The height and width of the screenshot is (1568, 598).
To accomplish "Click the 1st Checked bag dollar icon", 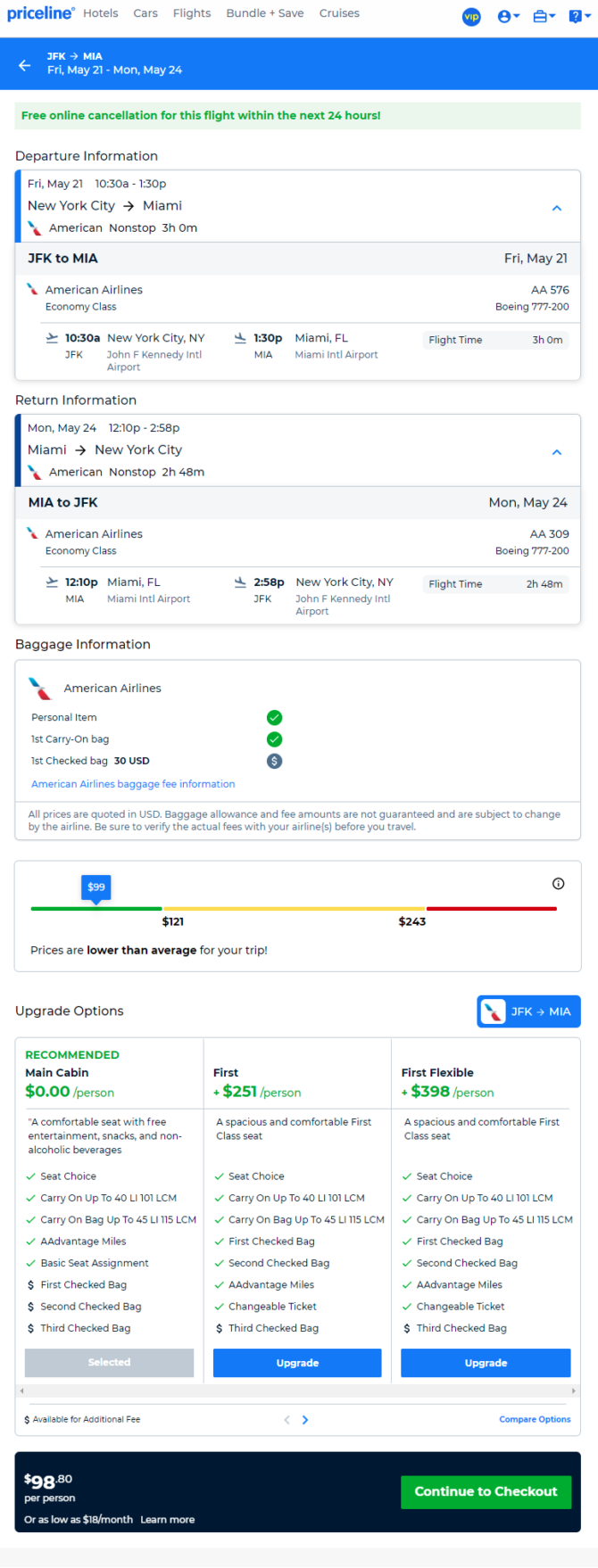I will tap(275, 761).
